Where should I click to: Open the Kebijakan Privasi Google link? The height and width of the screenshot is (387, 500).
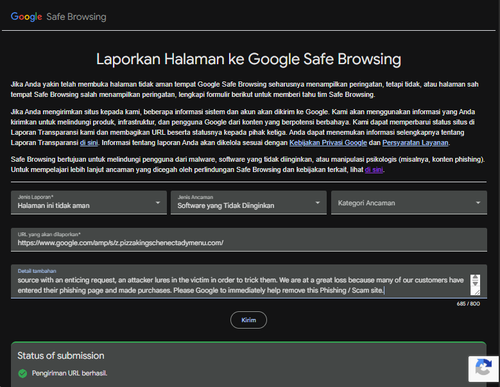[x=328, y=143]
